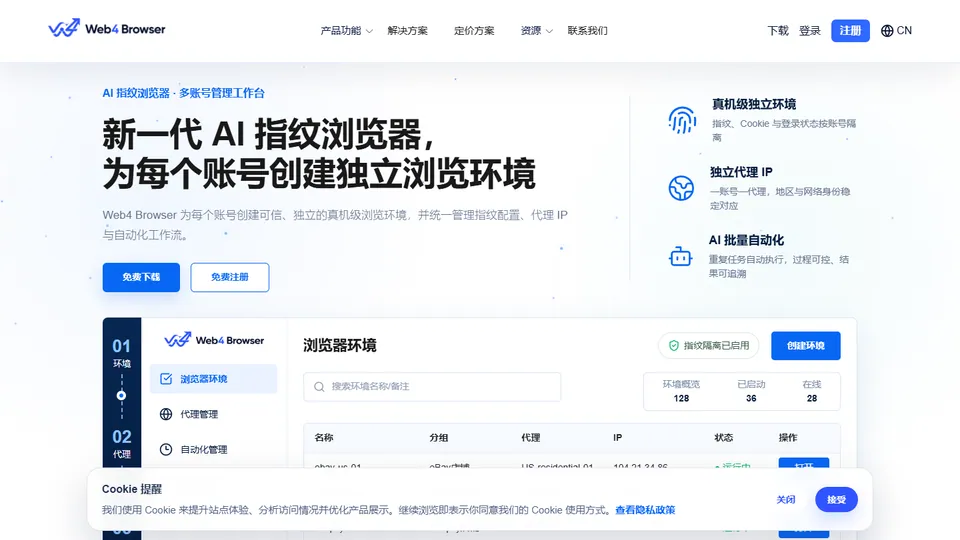Open the 定价方案 nav item
Viewport: 960px width, 540px height.
coord(474,31)
